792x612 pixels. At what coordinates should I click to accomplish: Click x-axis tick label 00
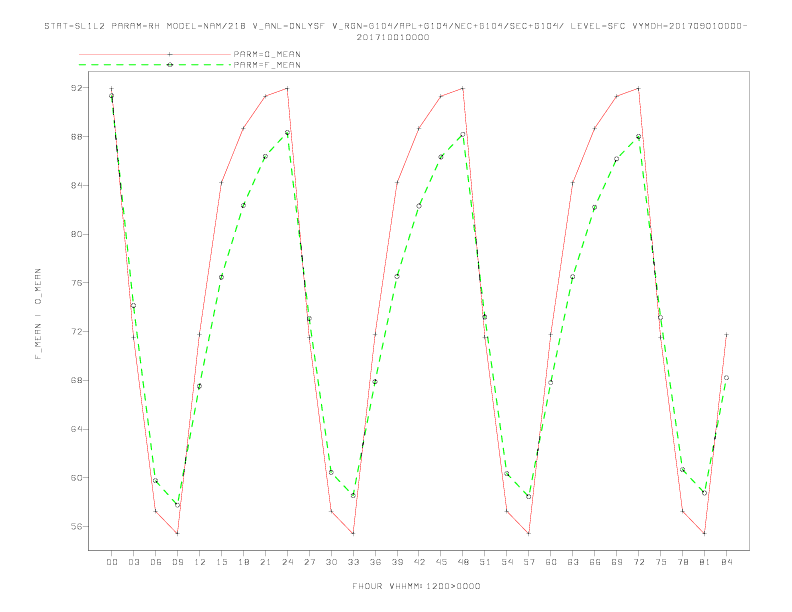[112, 562]
